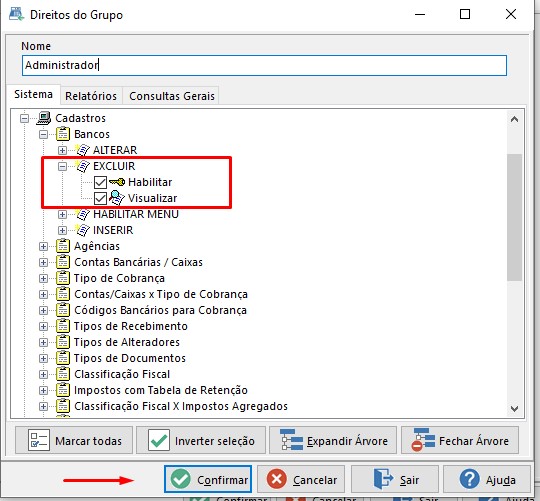Screen dimensions: 540x501
Task: Click the Impostos com Tabela de Retenção icon
Action: [63, 390]
